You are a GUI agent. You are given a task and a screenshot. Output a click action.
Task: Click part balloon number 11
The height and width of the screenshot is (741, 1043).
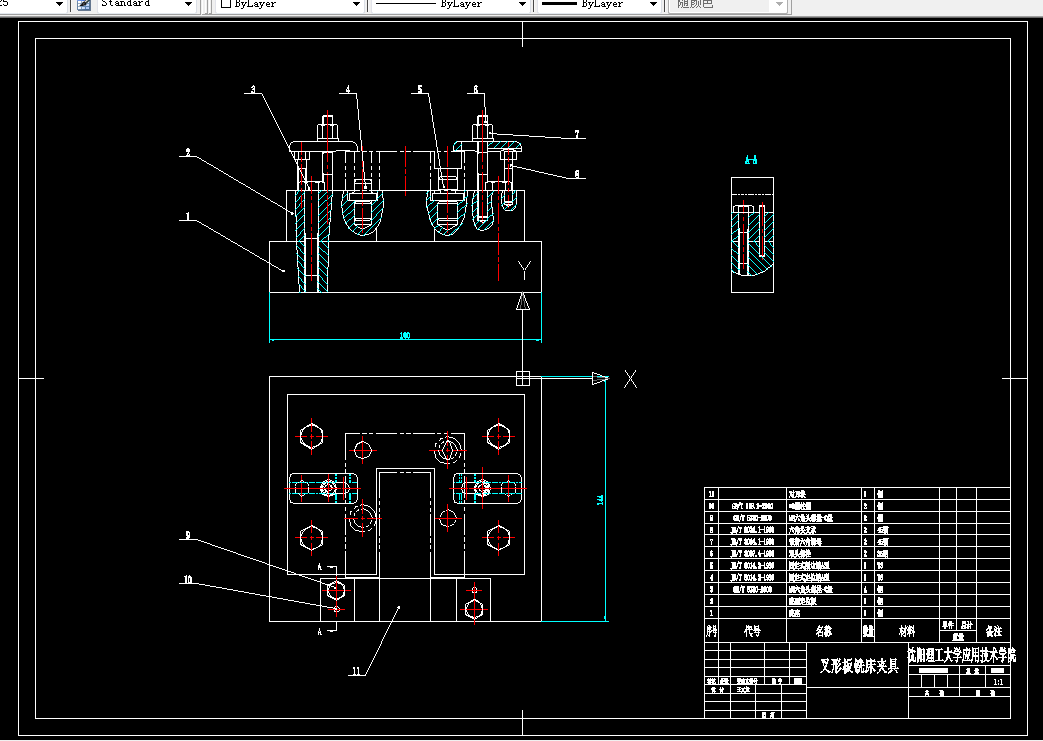pyautogui.click(x=356, y=671)
